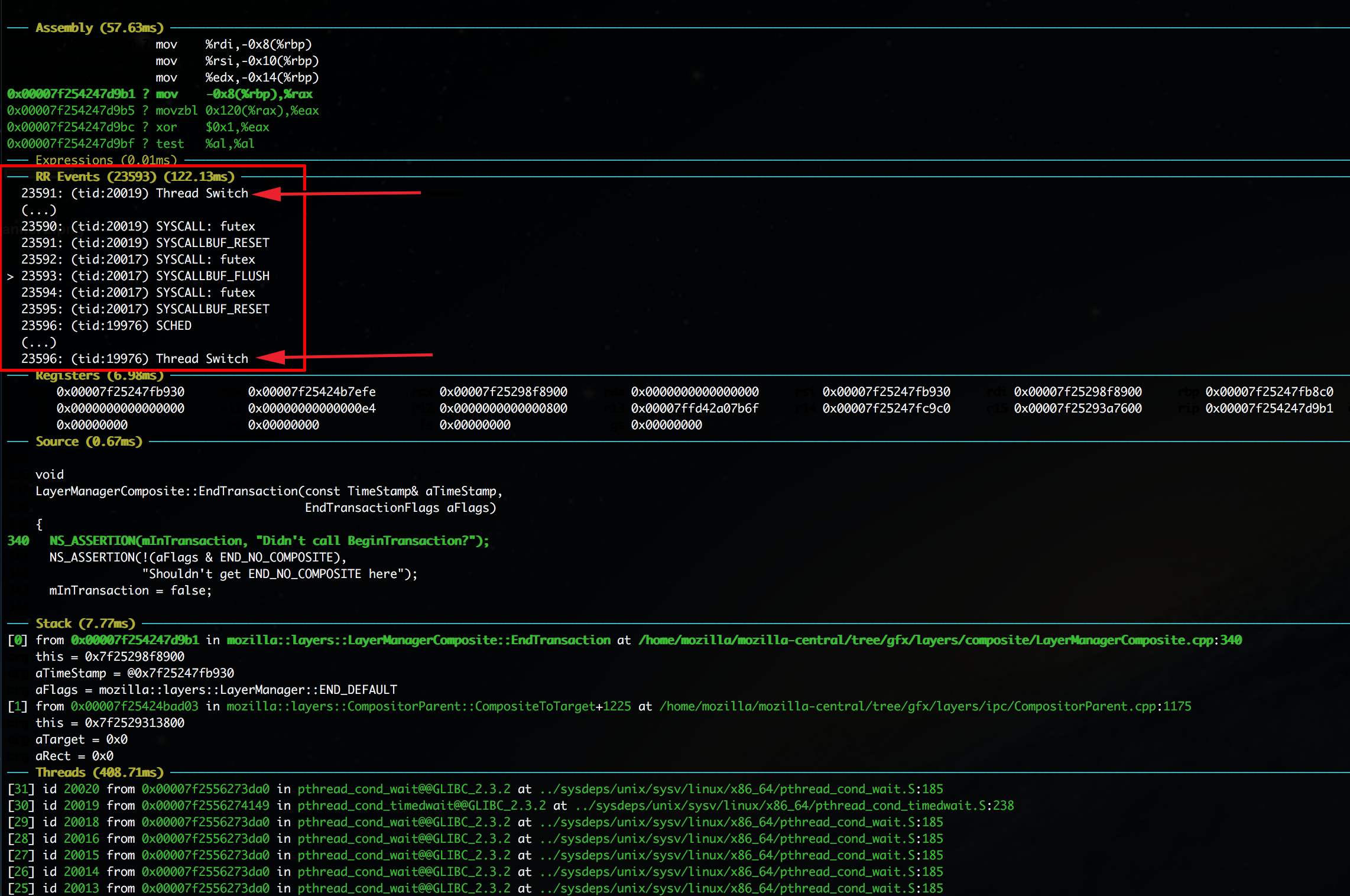Expand the second collapsed (...) events entry

coord(39,342)
